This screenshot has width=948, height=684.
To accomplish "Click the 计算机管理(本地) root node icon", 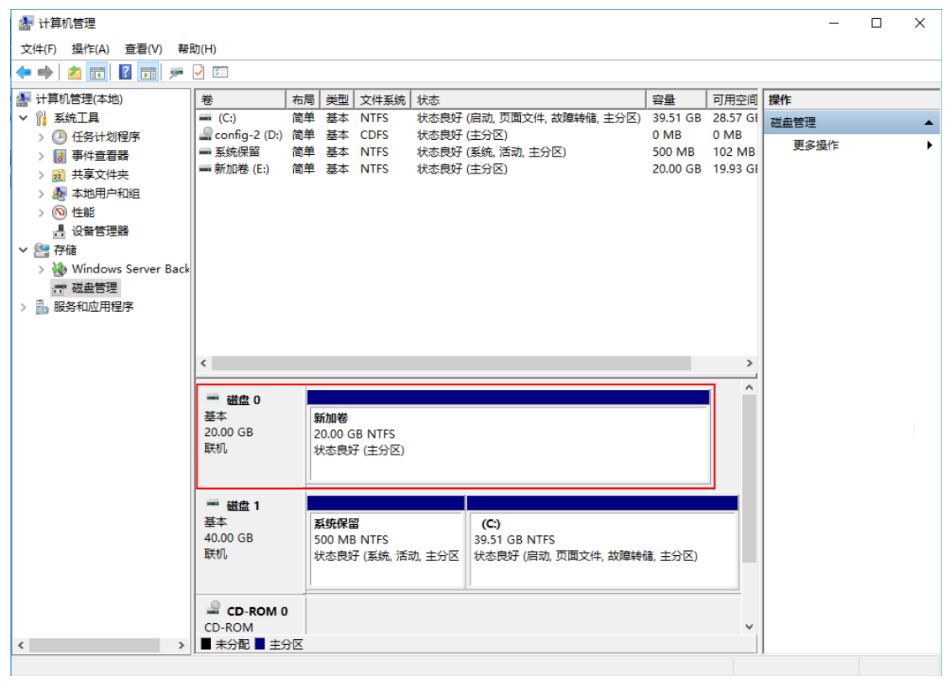I will point(24,99).
